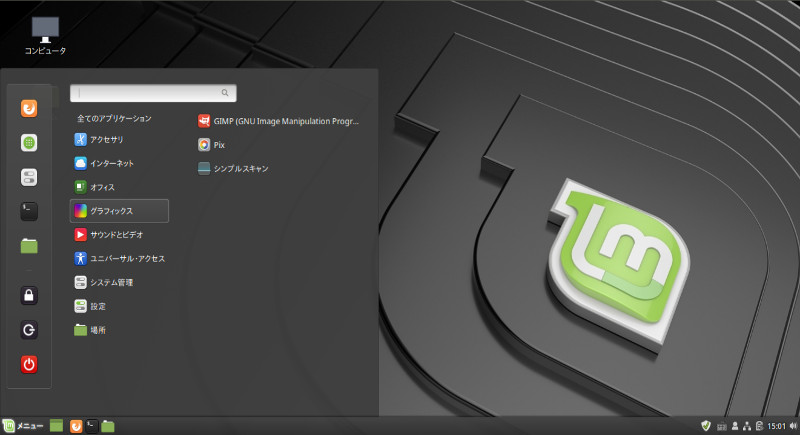Open the network connection tray icon
The height and width of the screenshot is (435, 800).
747,426
